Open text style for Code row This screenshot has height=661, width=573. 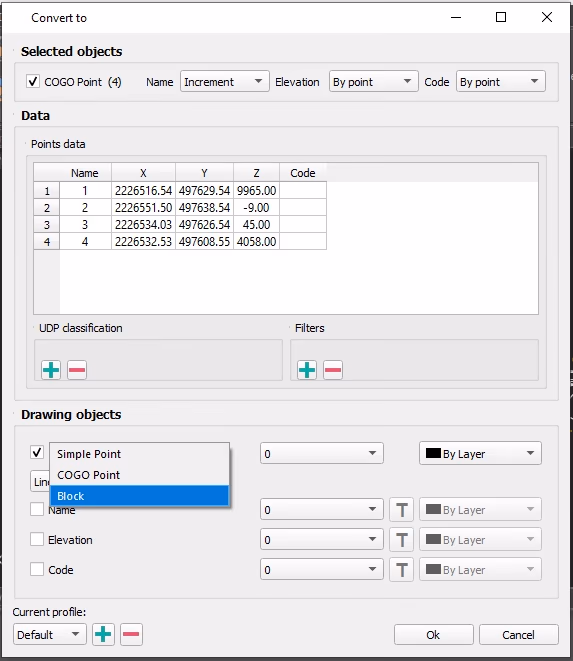pos(401,570)
